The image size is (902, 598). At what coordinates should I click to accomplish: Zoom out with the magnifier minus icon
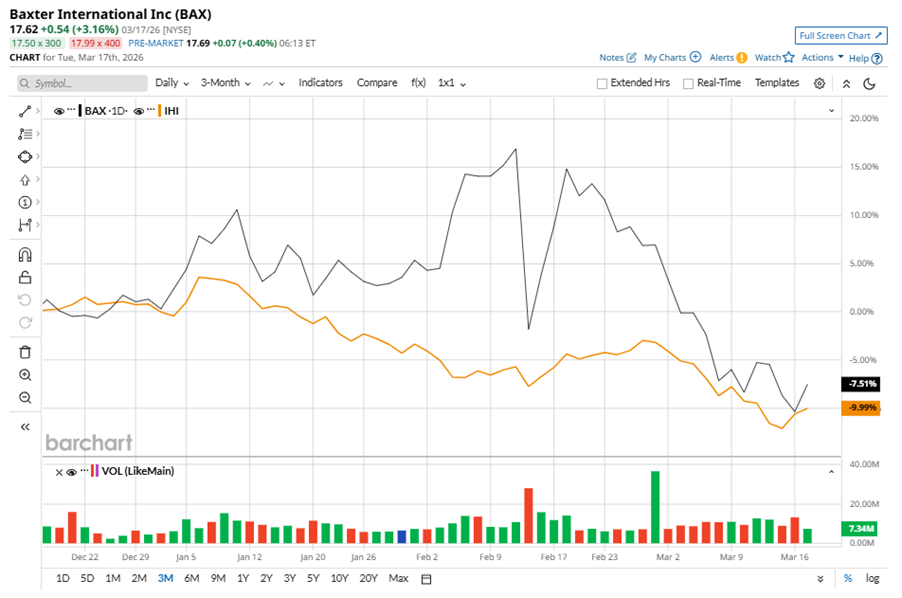[x=25, y=398]
